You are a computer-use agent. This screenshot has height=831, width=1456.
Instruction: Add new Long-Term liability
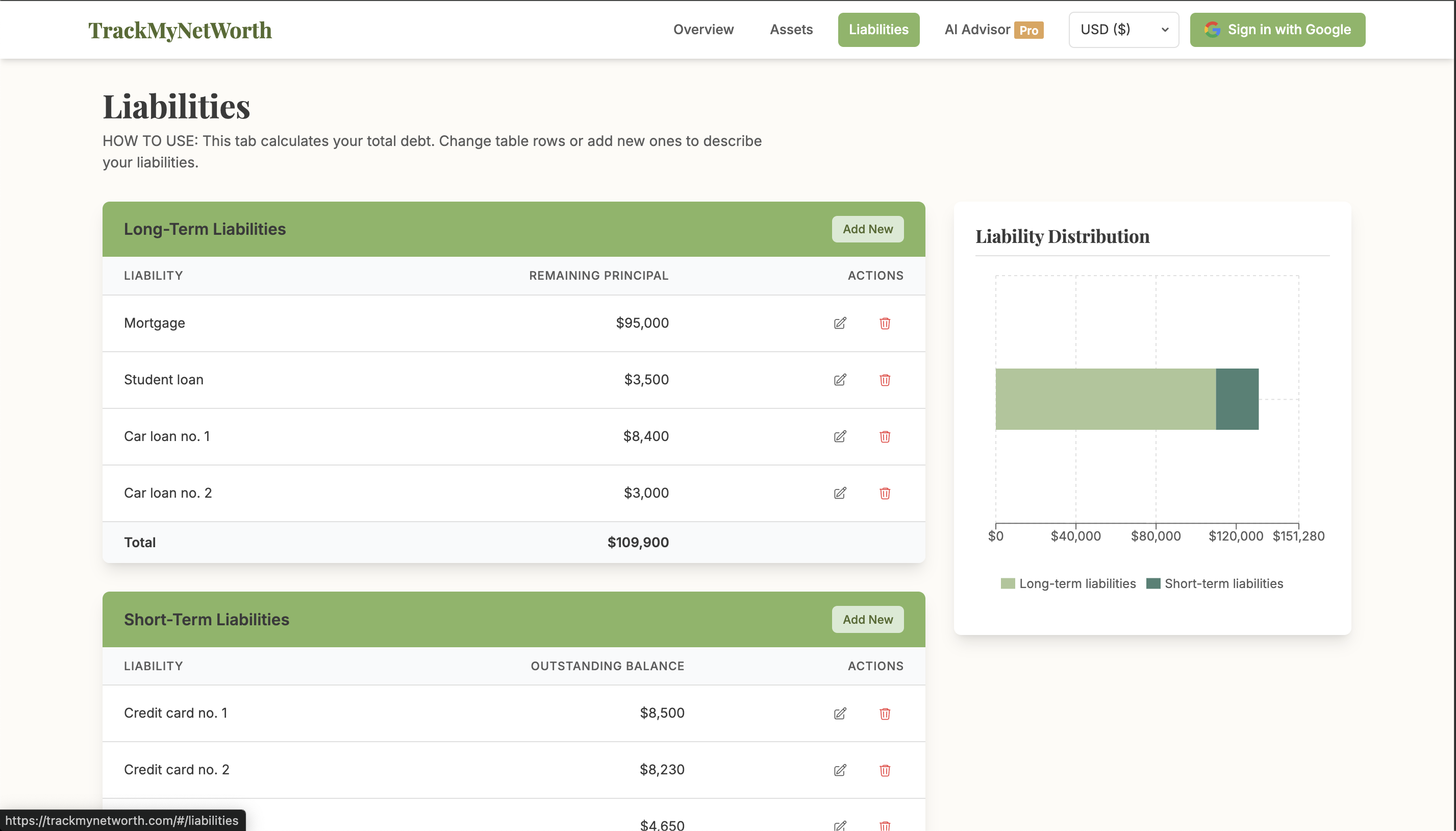click(867, 229)
